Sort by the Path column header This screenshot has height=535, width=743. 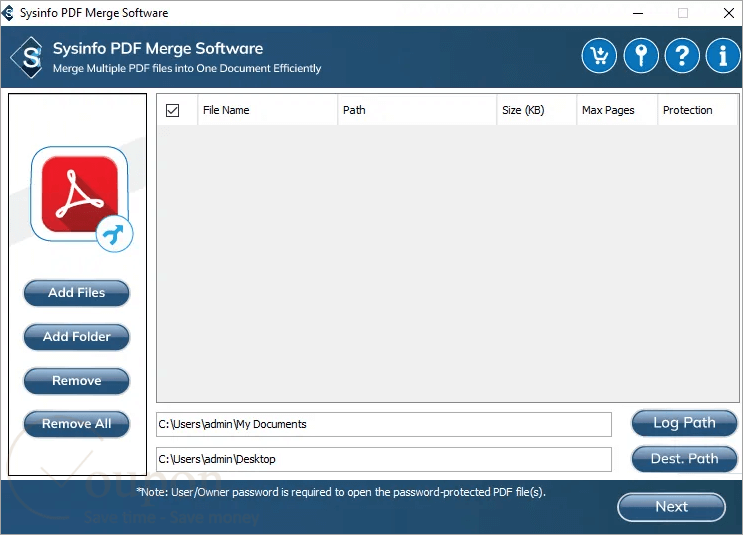[x=417, y=110]
